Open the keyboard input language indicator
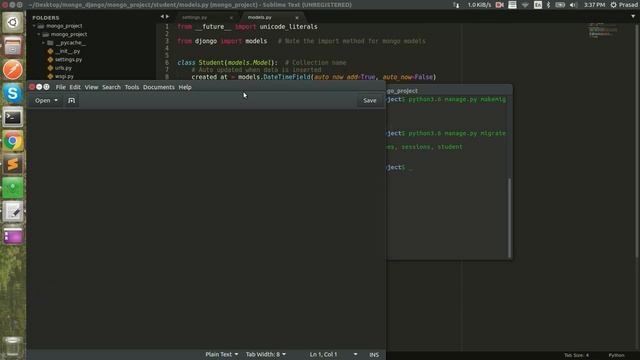 (x=538, y=5)
